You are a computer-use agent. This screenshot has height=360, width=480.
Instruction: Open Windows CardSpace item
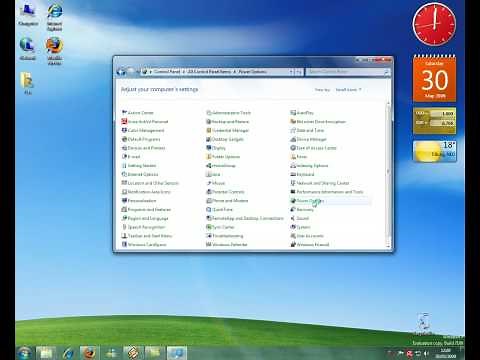[144, 244]
